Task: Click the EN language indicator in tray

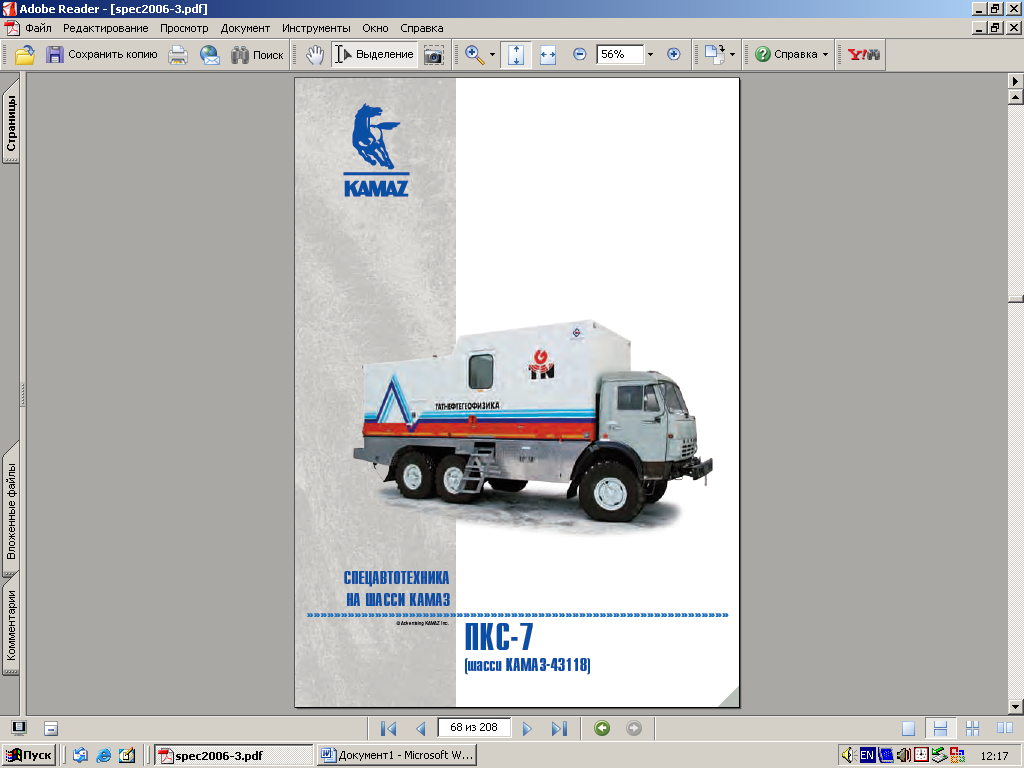Action: [x=867, y=756]
